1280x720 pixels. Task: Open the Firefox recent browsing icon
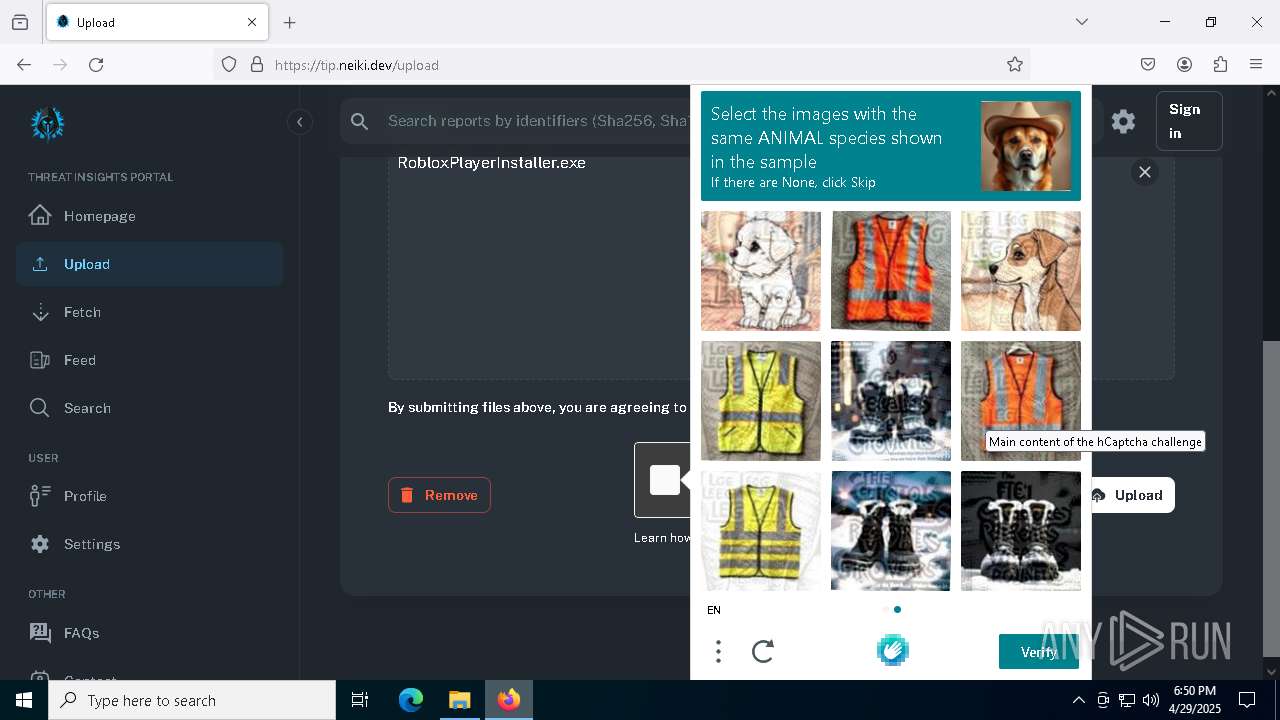pos(20,22)
